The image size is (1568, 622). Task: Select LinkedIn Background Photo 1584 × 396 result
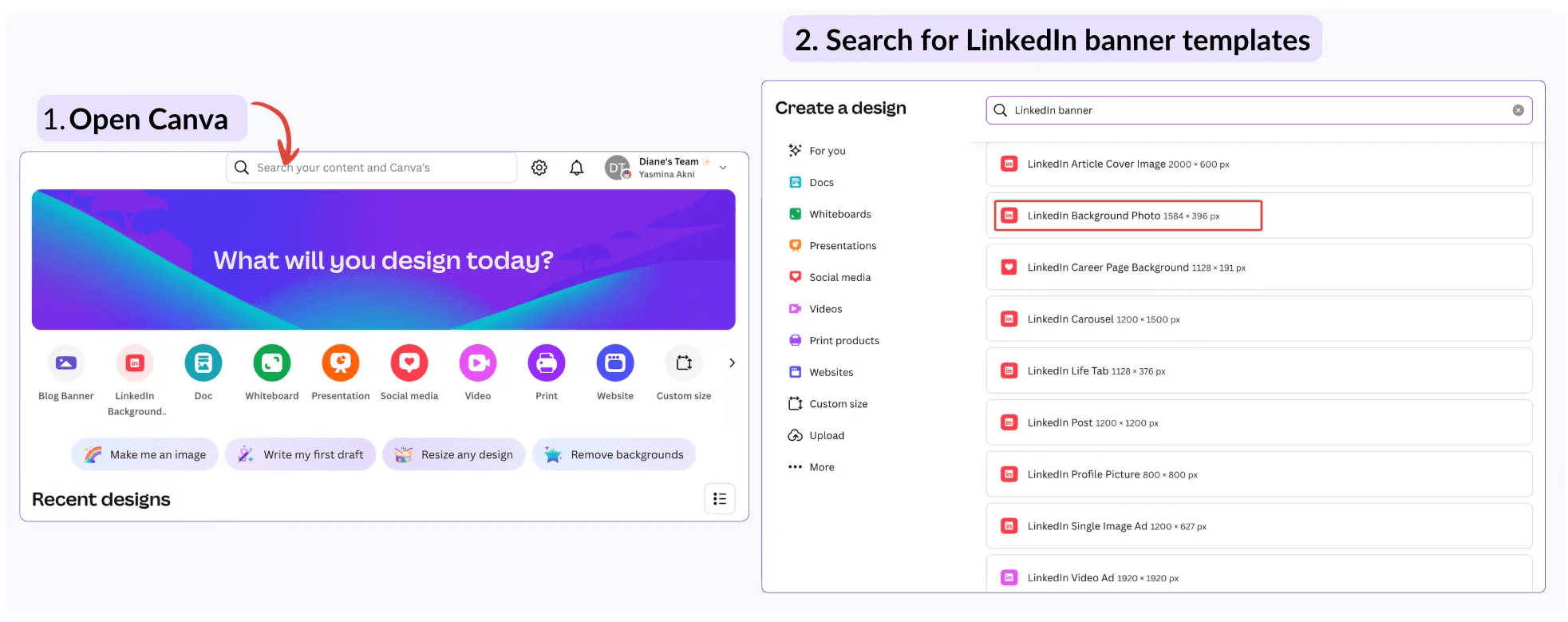click(x=1259, y=216)
